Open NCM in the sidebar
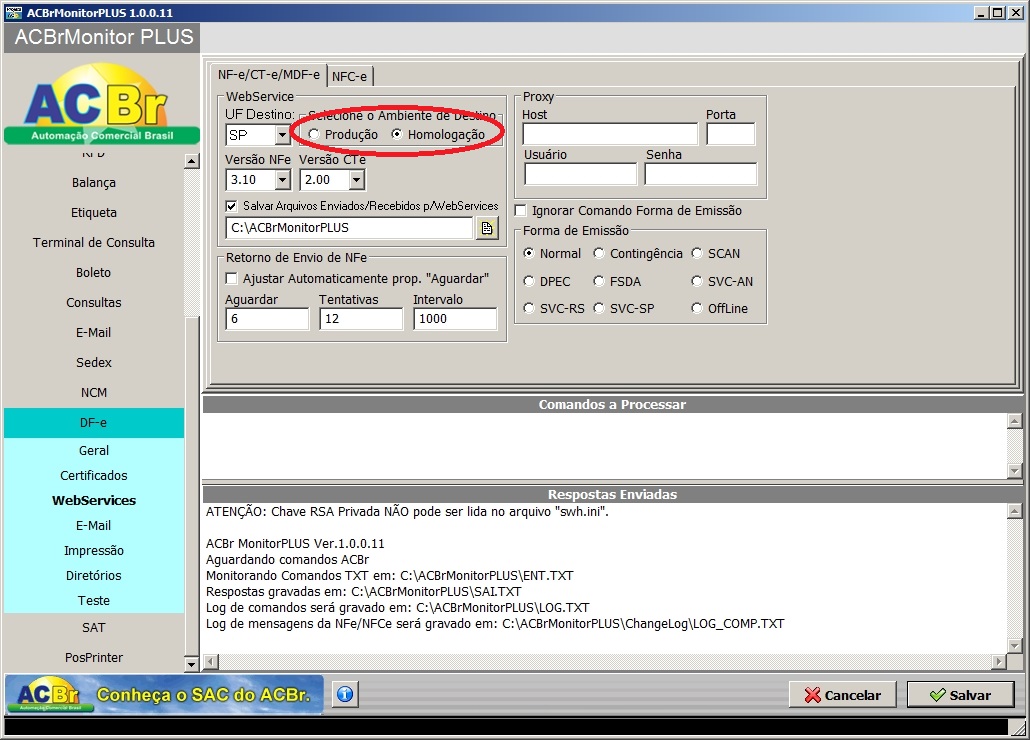The width and height of the screenshot is (1030, 740). tap(94, 393)
